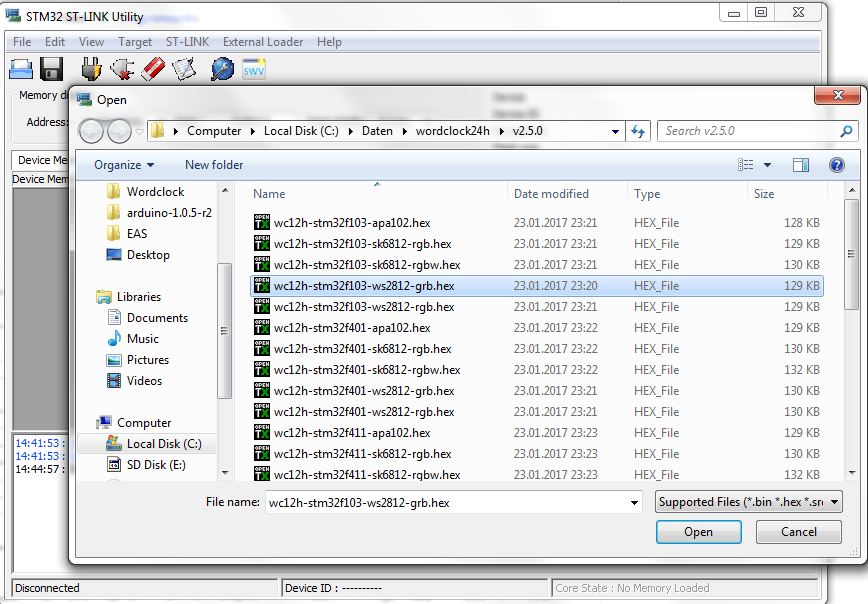
Task: Open the External Loader menu
Action: point(263,42)
